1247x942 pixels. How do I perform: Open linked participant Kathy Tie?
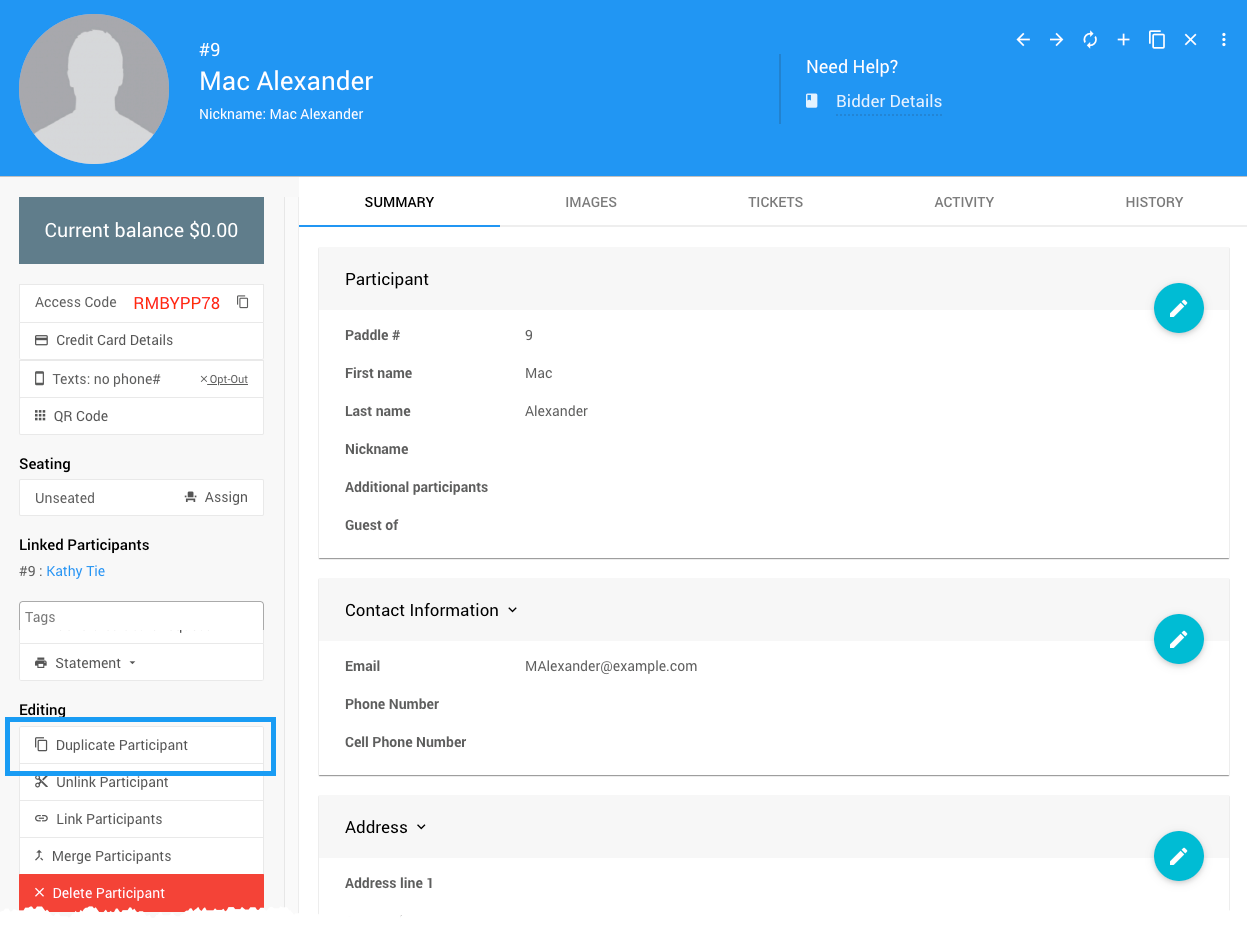coord(75,571)
